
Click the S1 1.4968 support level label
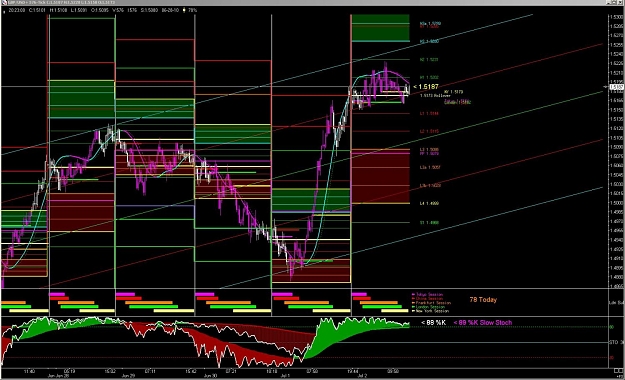429,222
